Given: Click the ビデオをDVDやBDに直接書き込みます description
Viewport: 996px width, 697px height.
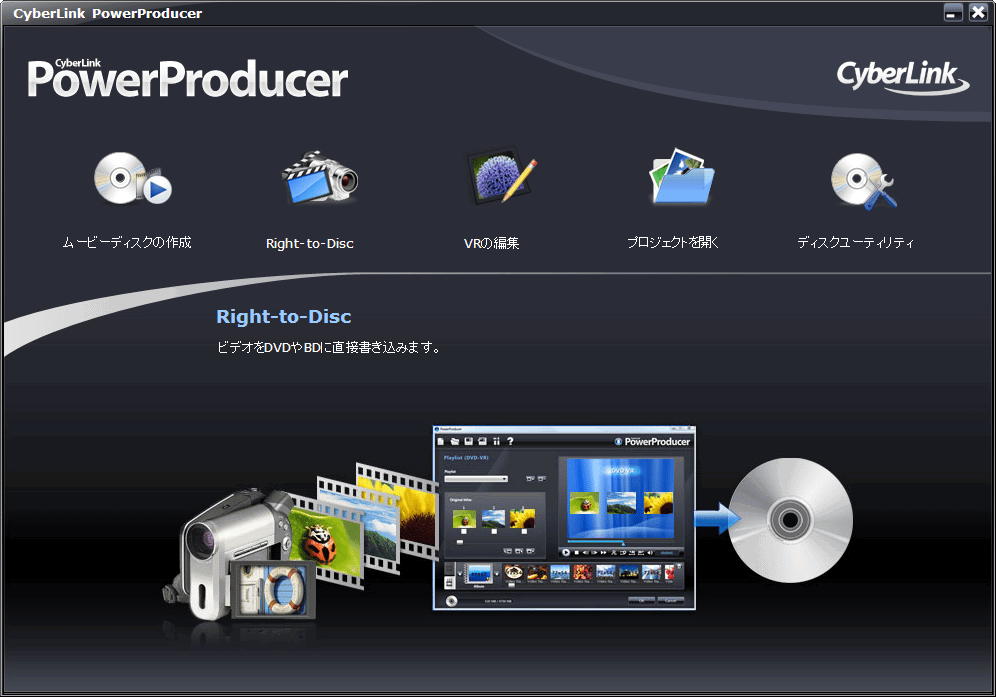Looking at the screenshot, I should (328, 348).
